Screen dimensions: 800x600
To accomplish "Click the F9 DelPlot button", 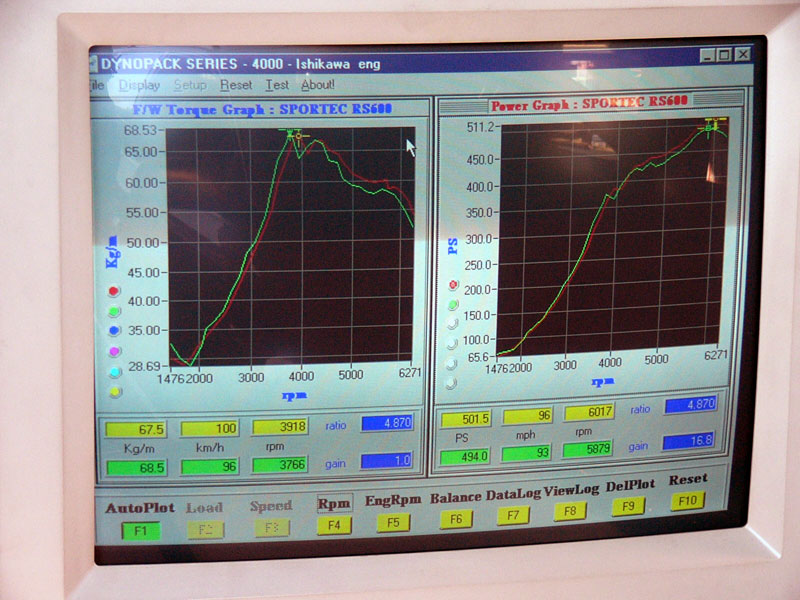I will (628, 507).
